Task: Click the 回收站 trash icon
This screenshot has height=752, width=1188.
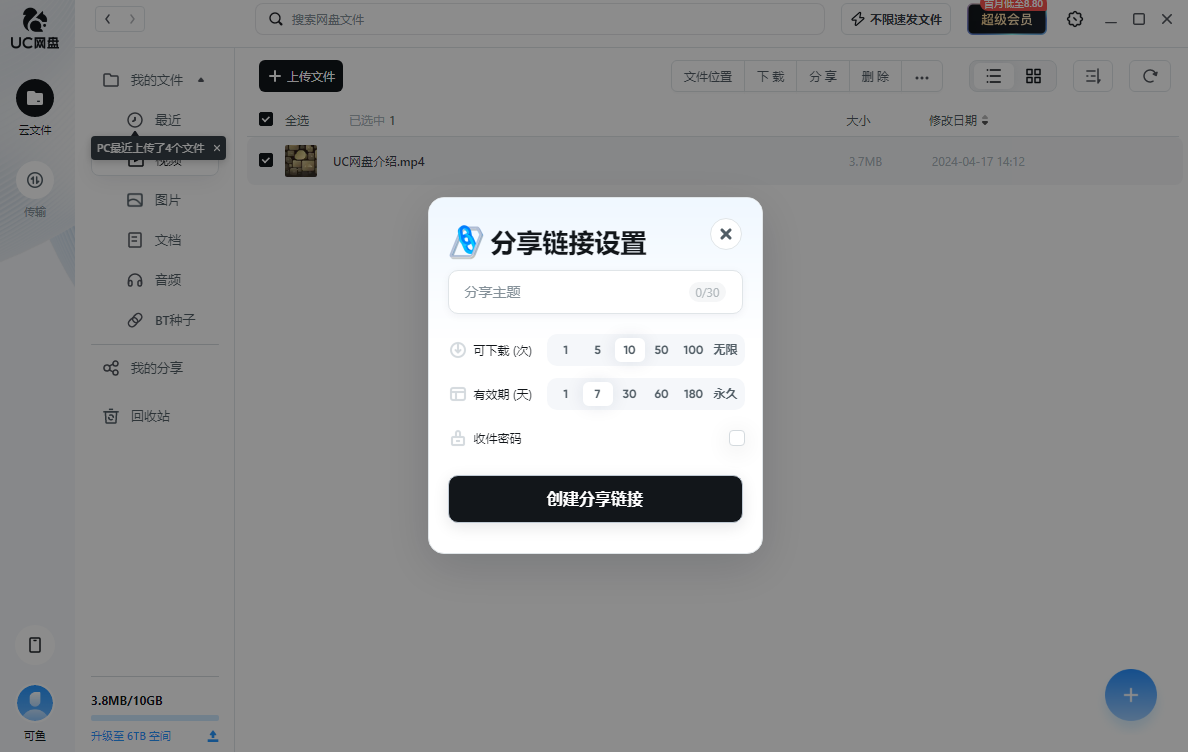Action: (x=111, y=416)
